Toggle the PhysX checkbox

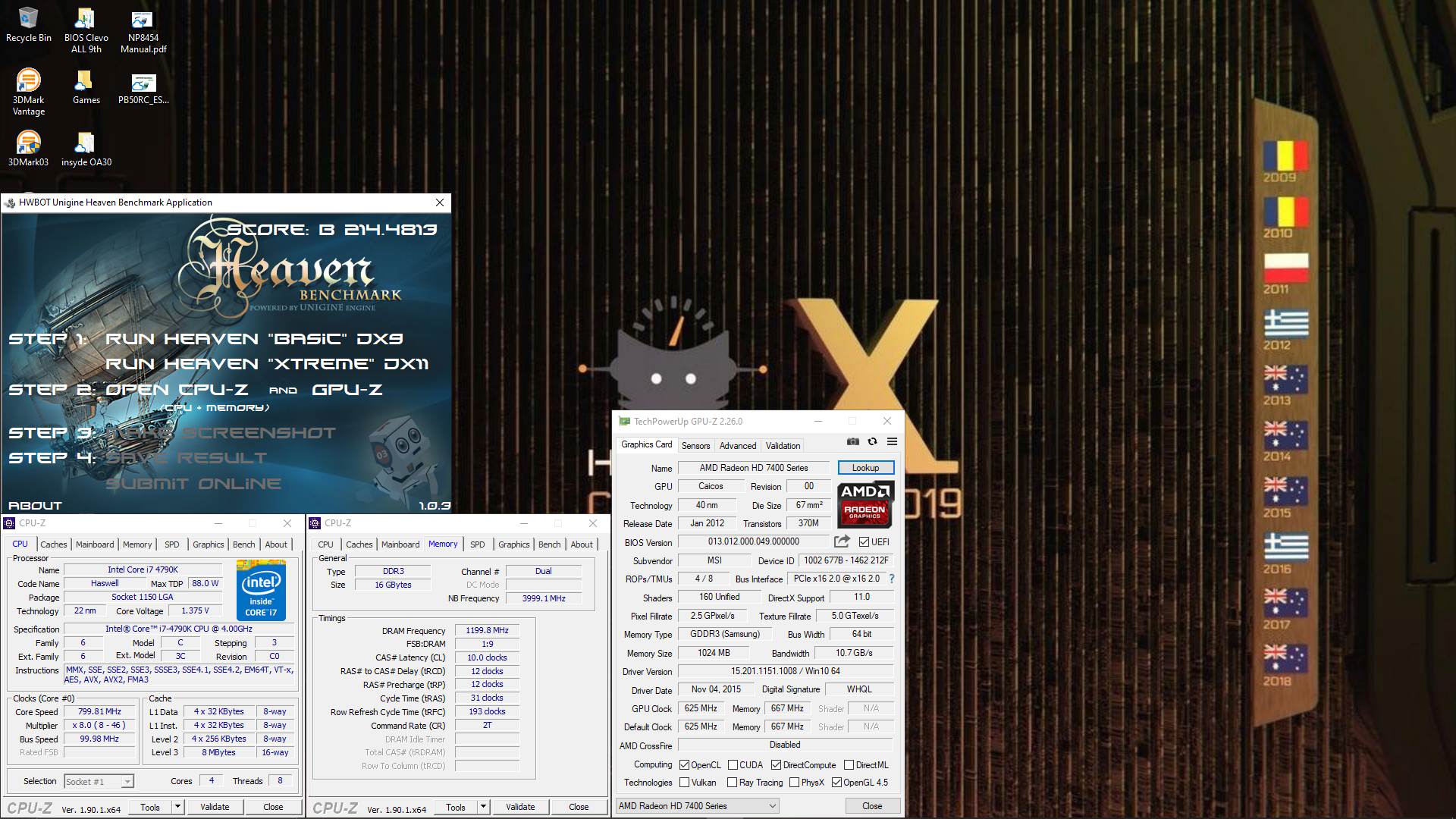click(x=794, y=782)
